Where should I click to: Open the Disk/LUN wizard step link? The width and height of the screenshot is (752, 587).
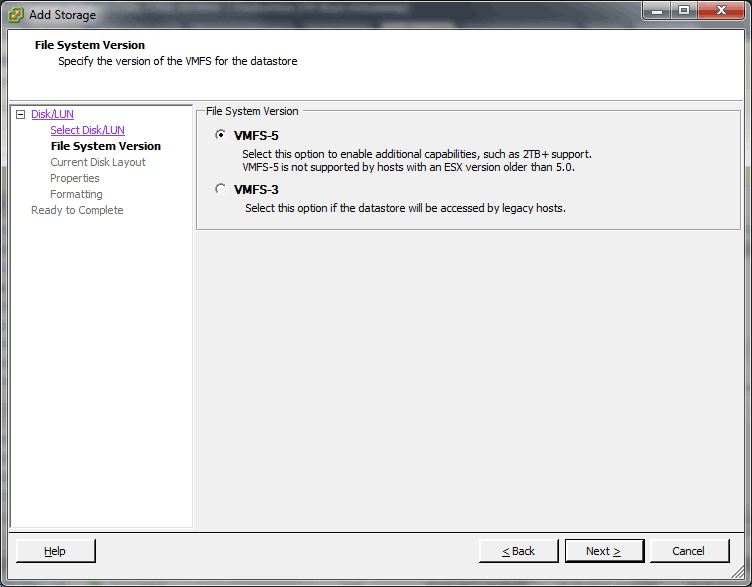52,114
